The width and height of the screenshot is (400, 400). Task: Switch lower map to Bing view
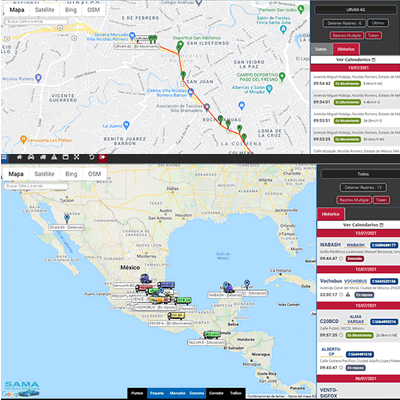71,174
